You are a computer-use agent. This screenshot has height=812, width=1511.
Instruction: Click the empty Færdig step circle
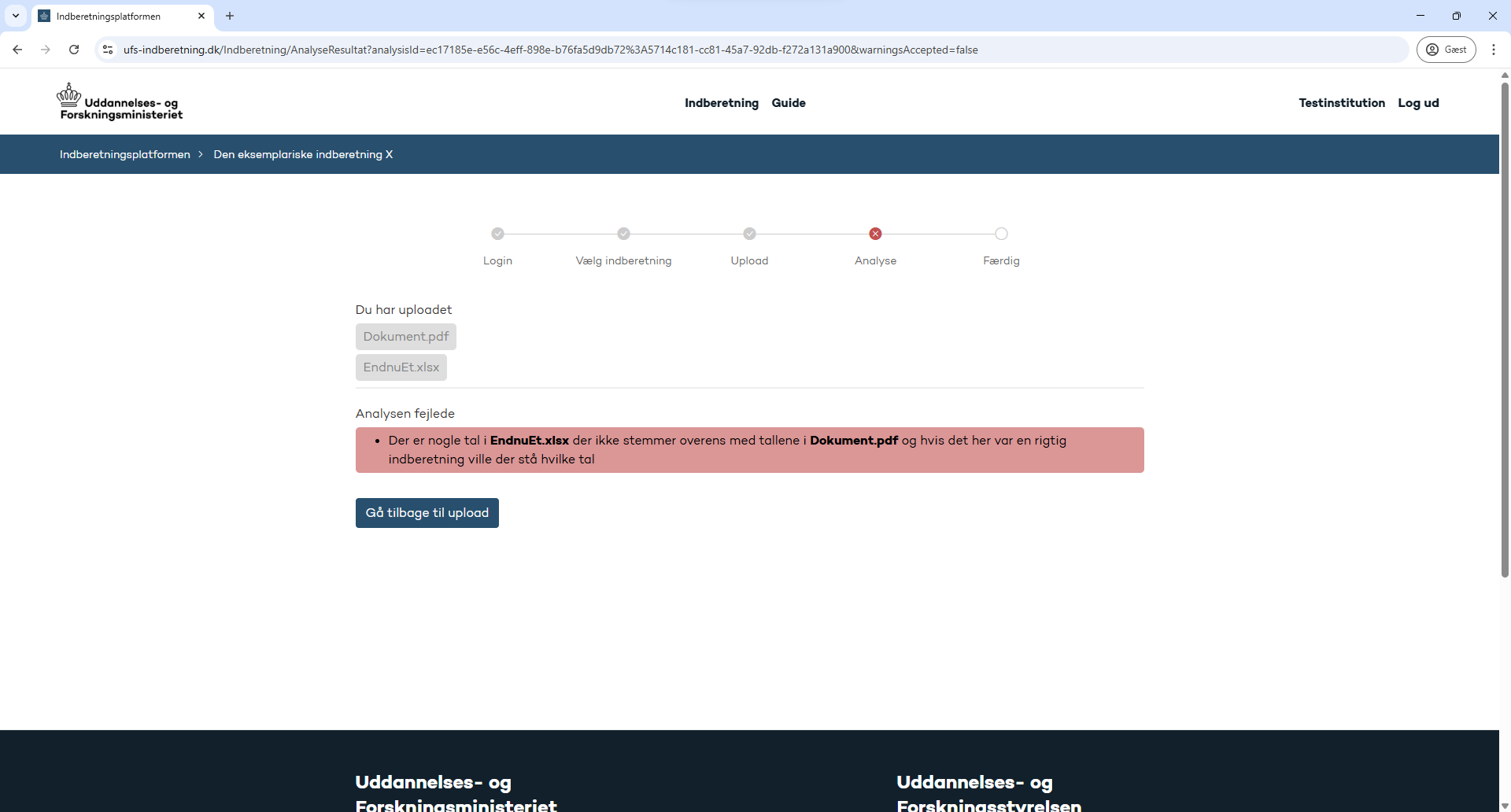1001,234
